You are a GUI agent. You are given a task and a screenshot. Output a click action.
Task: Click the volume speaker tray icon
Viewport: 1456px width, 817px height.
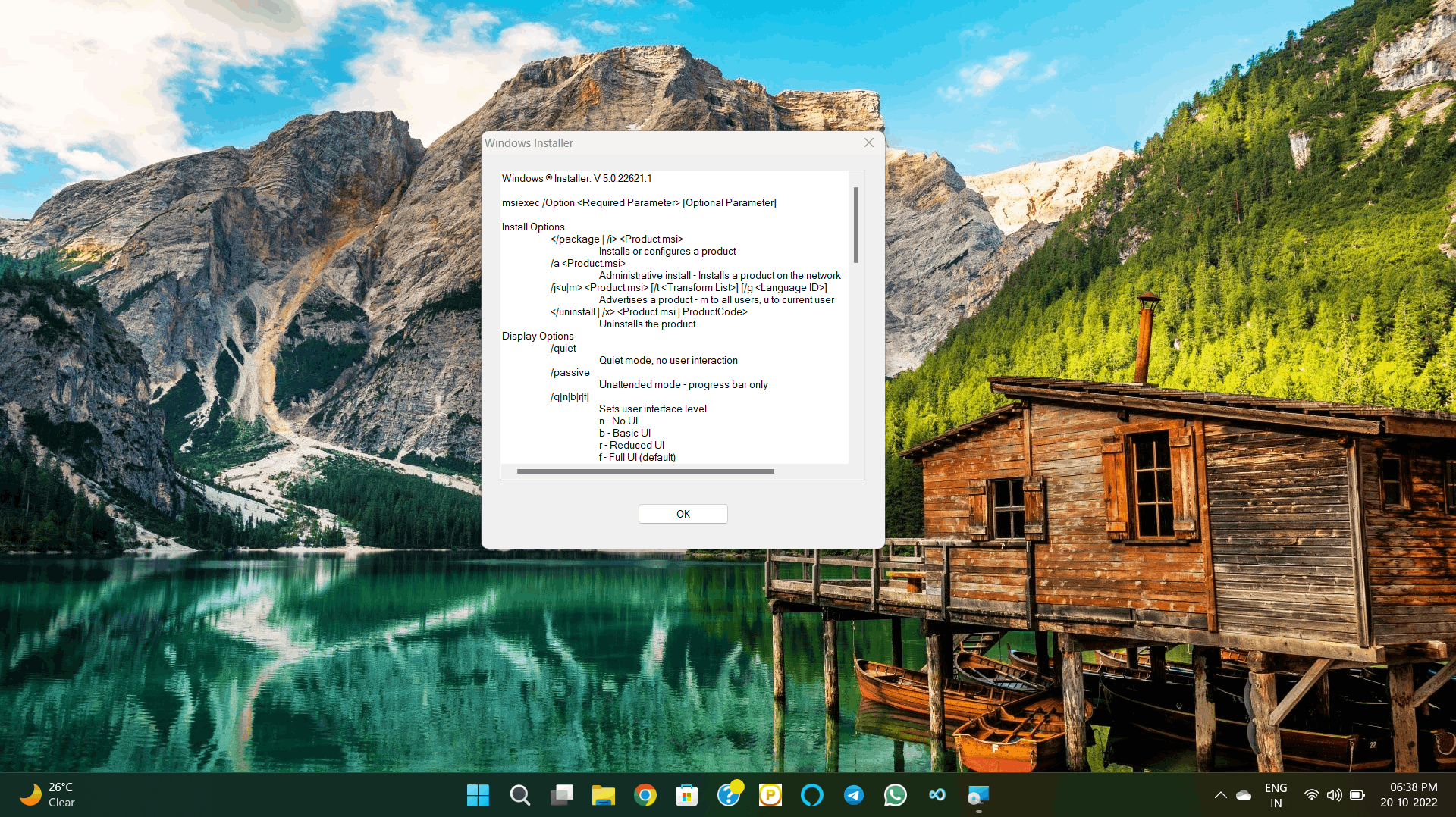pyautogui.click(x=1334, y=795)
